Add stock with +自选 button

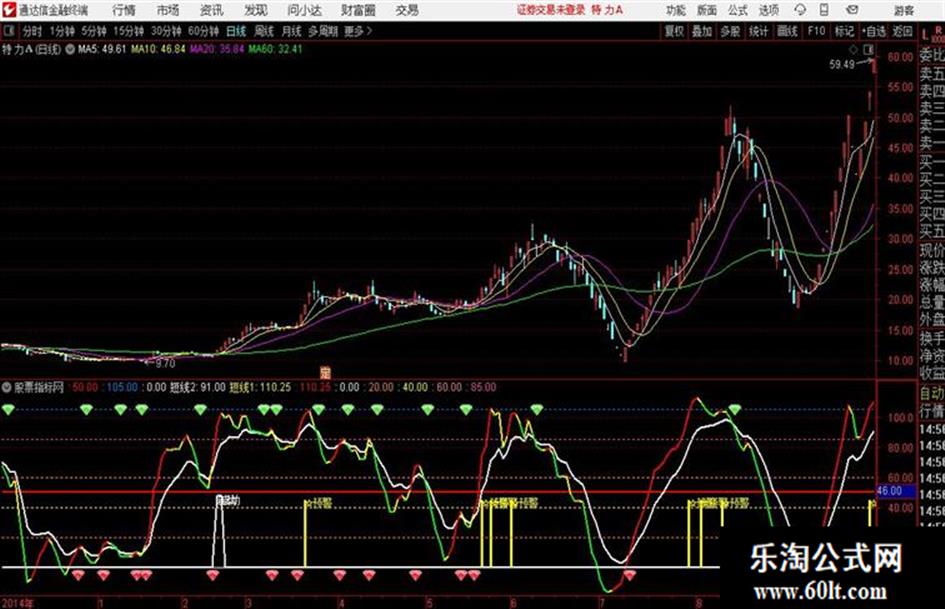(874, 31)
